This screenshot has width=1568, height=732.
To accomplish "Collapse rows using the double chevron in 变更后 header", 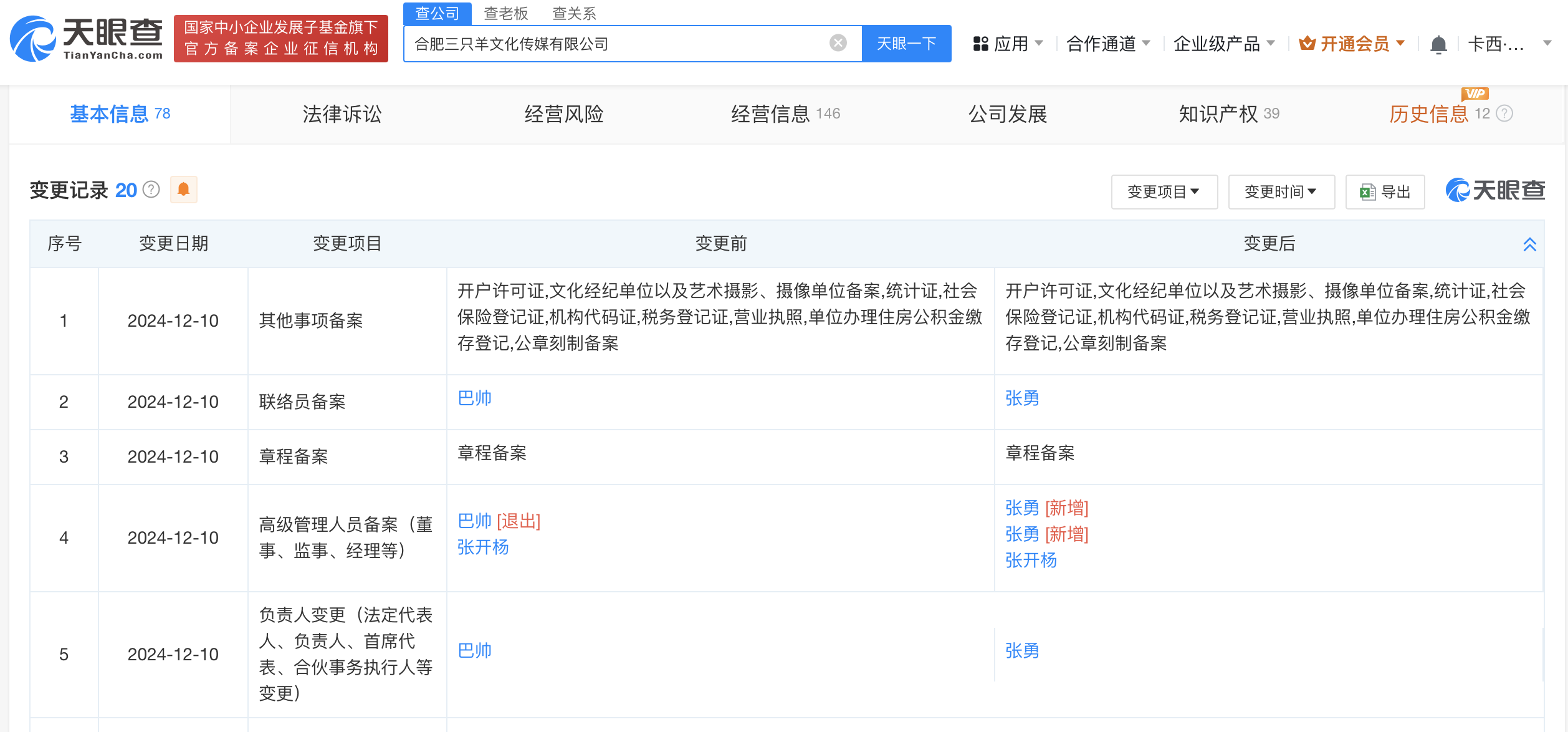I will (1531, 244).
